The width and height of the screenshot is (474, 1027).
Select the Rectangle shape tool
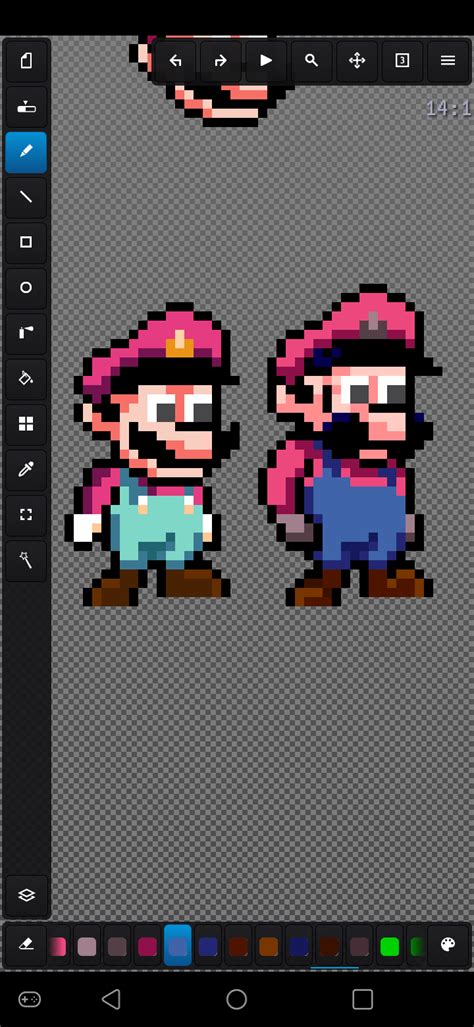[26, 242]
